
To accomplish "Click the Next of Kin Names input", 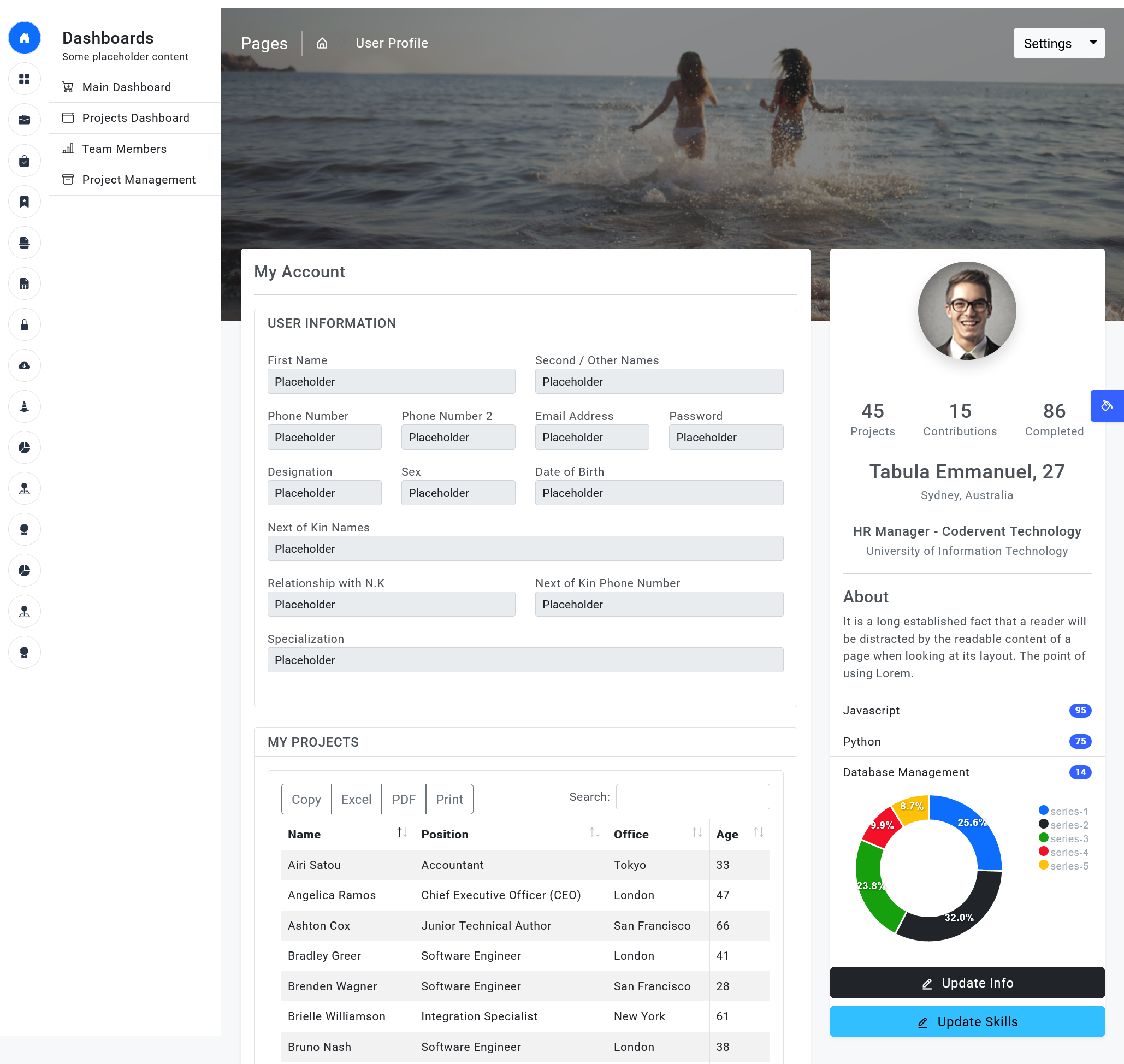I will 525,548.
